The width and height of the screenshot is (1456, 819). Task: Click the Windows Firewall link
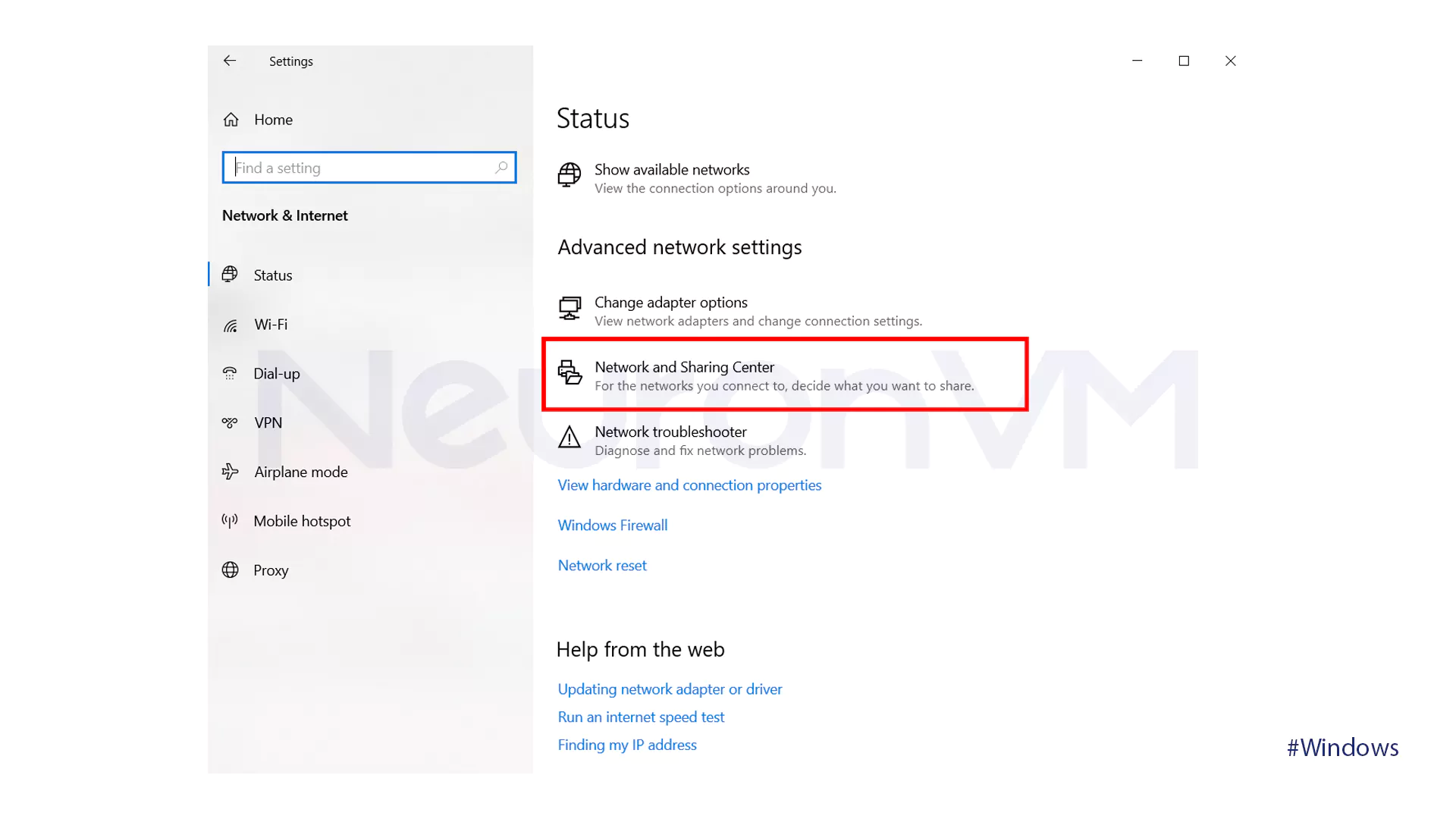pos(612,525)
